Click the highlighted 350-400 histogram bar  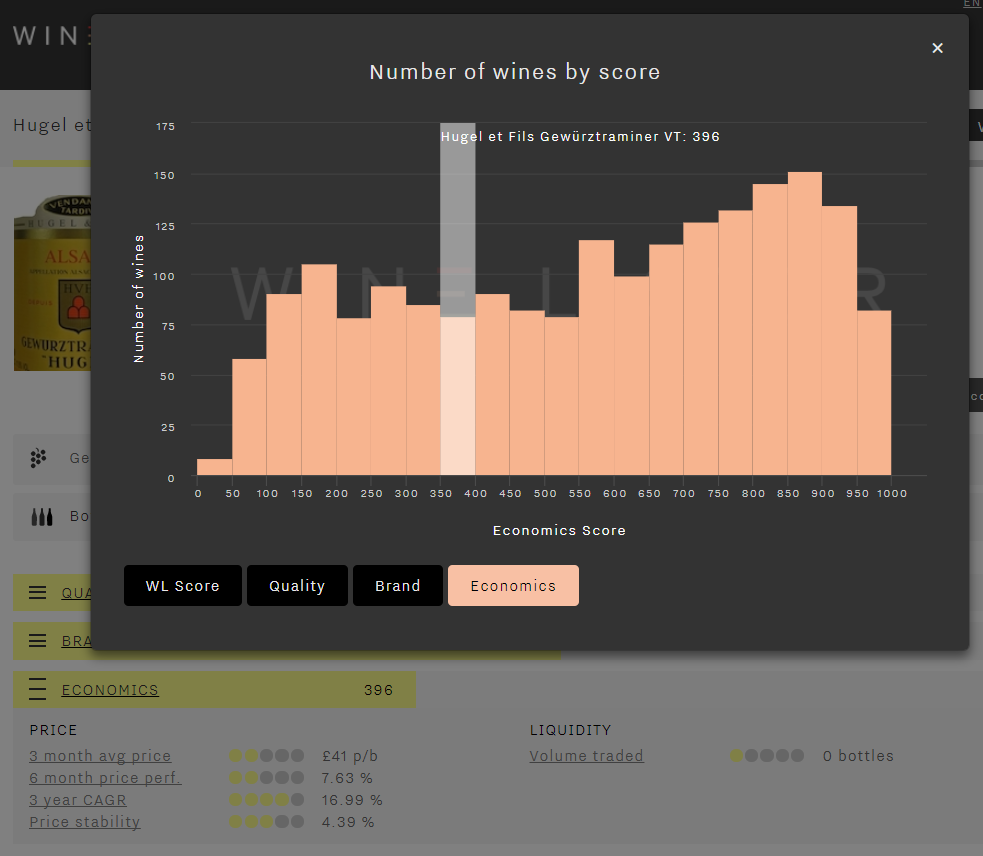(x=458, y=396)
